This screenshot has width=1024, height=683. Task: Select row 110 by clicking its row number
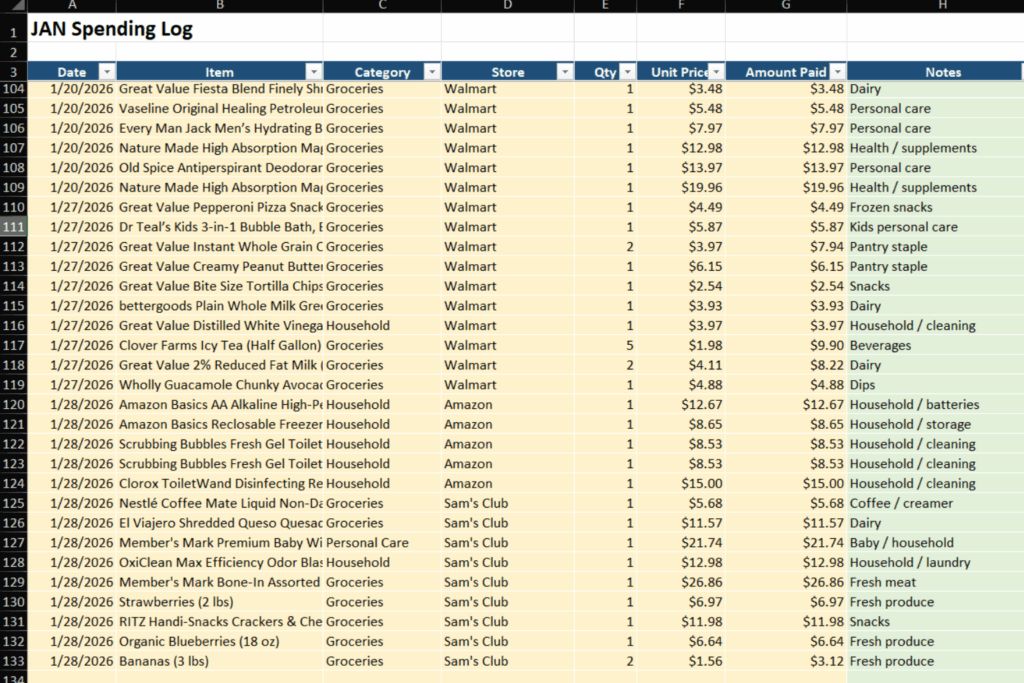[15, 207]
